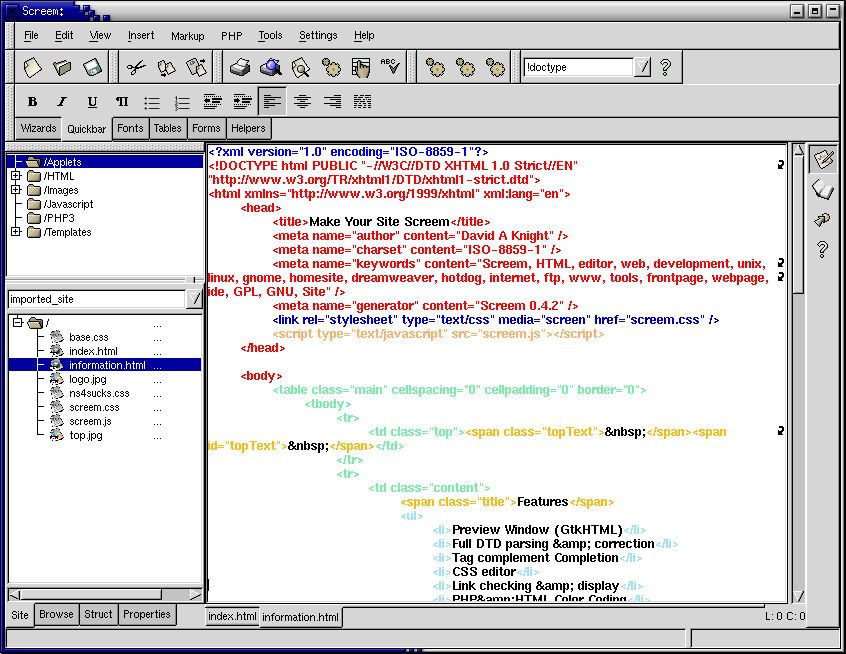Toggle justify text alignment
846x654 pixels.
point(362,101)
